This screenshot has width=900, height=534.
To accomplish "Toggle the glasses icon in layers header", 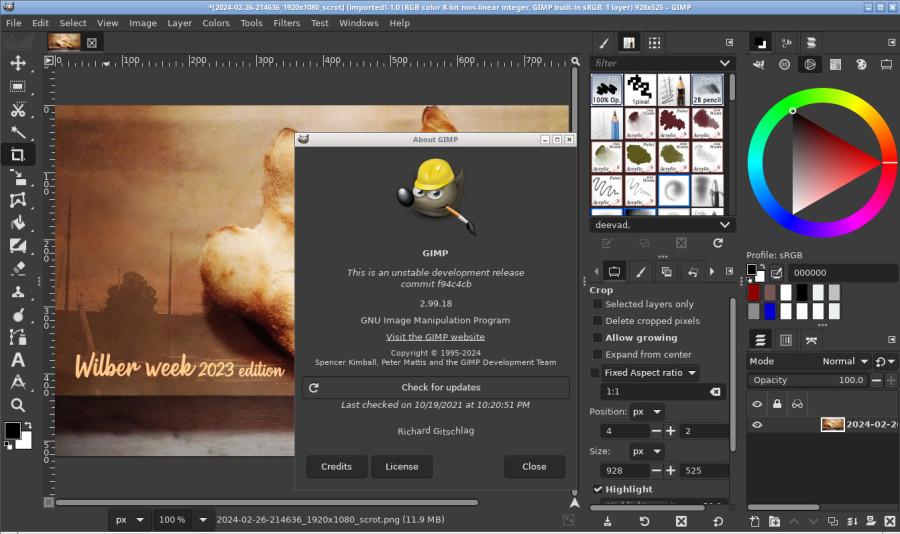I will coord(797,404).
